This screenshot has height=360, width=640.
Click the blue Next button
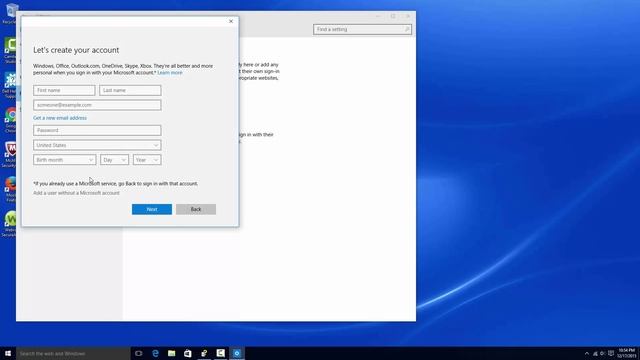[152, 209]
